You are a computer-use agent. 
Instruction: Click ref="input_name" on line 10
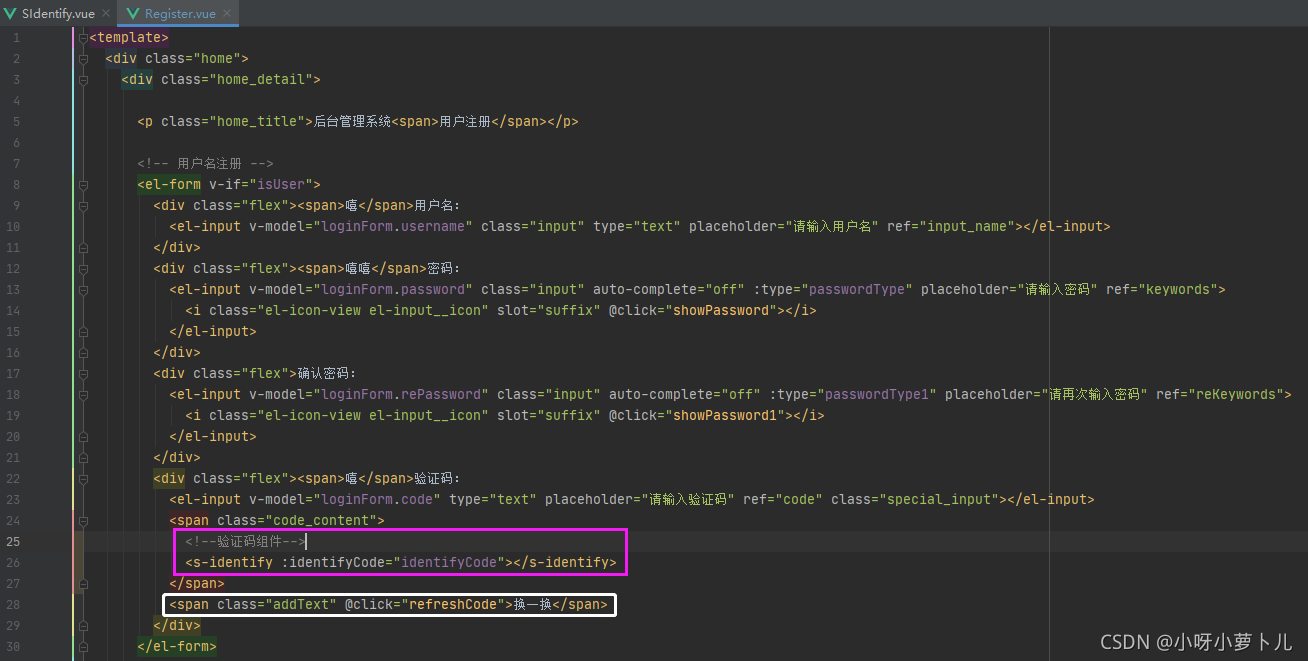pos(953,227)
